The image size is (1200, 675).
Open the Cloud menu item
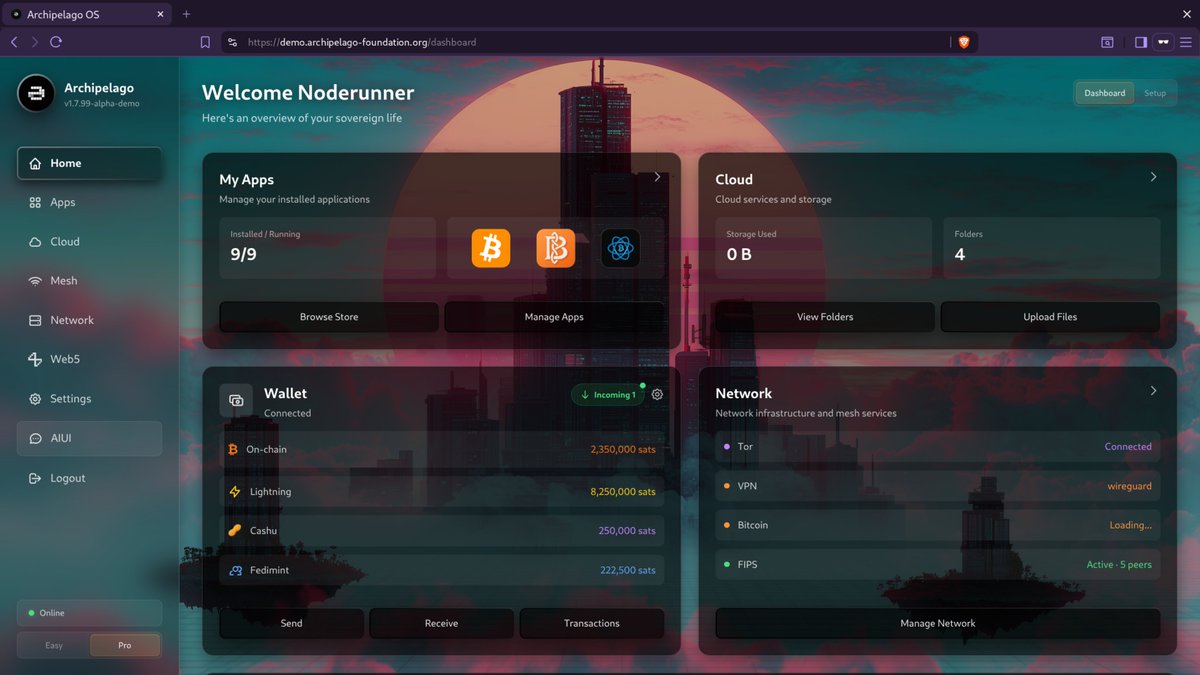click(89, 242)
